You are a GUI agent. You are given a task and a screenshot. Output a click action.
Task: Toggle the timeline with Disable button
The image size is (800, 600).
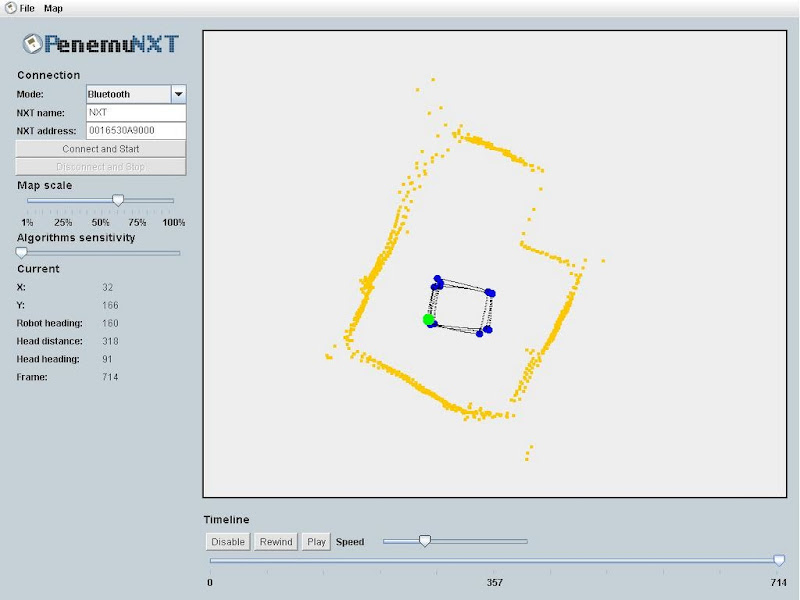point(227,542)
